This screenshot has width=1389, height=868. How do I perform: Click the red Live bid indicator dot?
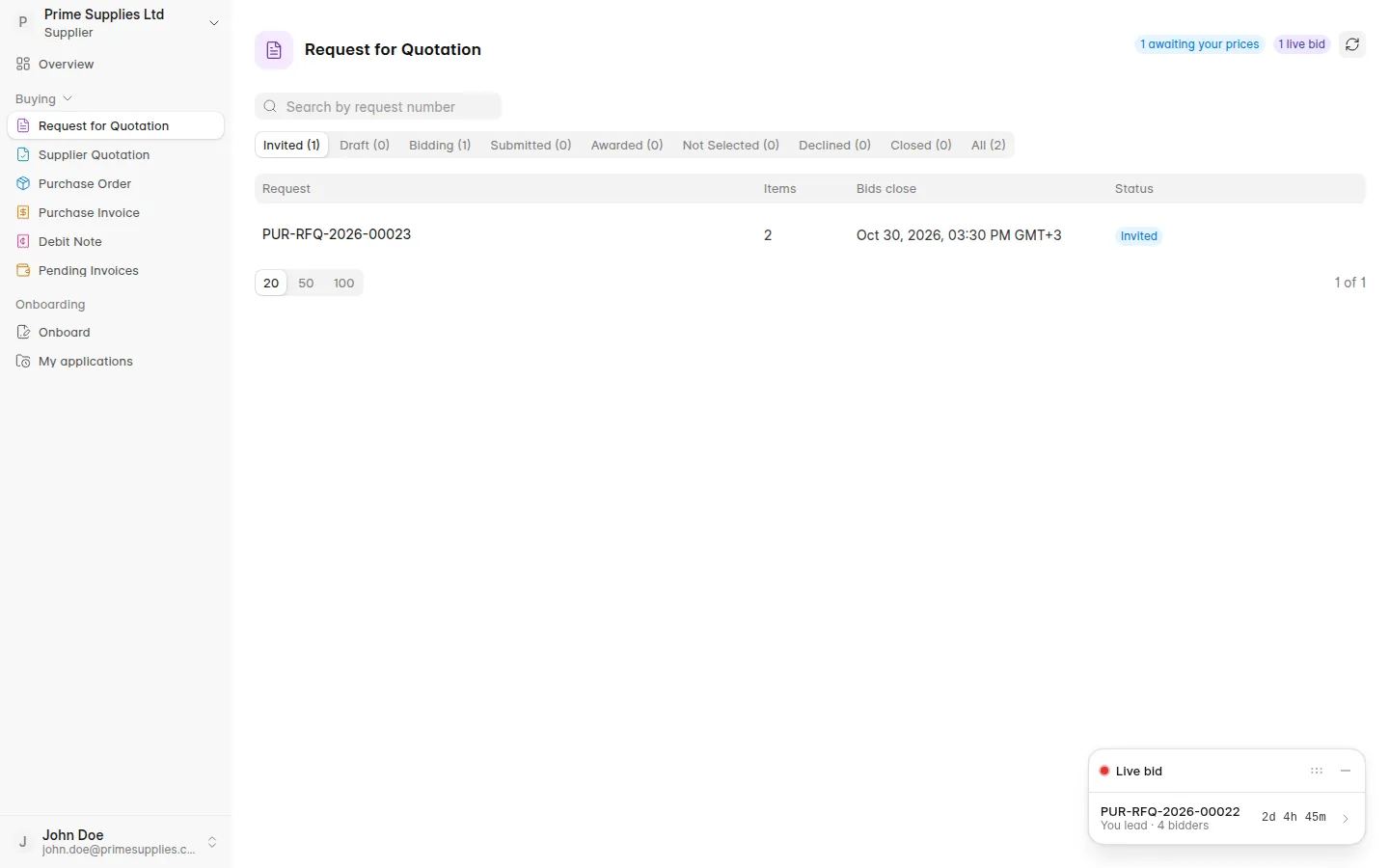point(1104,771)
